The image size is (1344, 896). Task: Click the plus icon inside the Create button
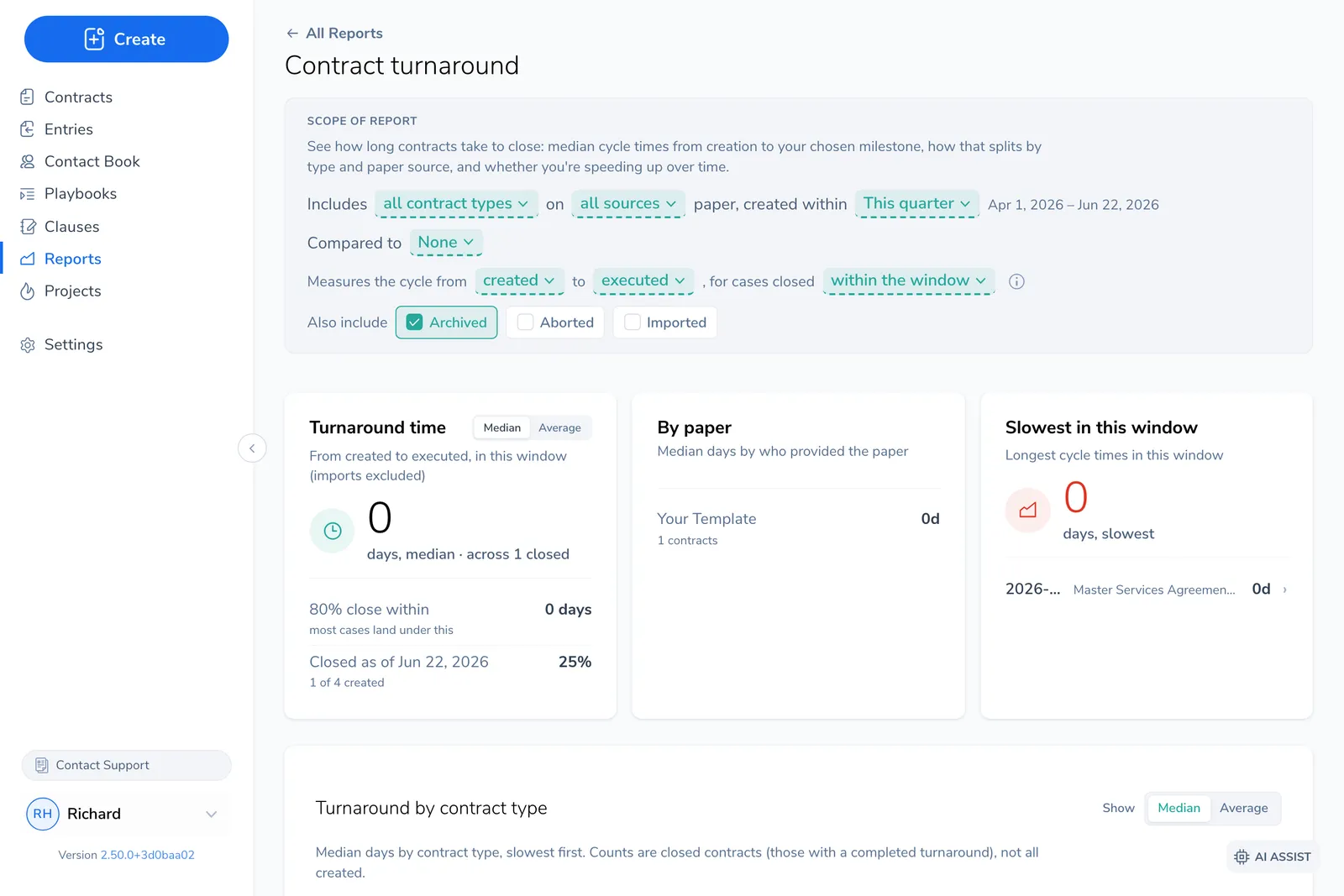point(95,39)
